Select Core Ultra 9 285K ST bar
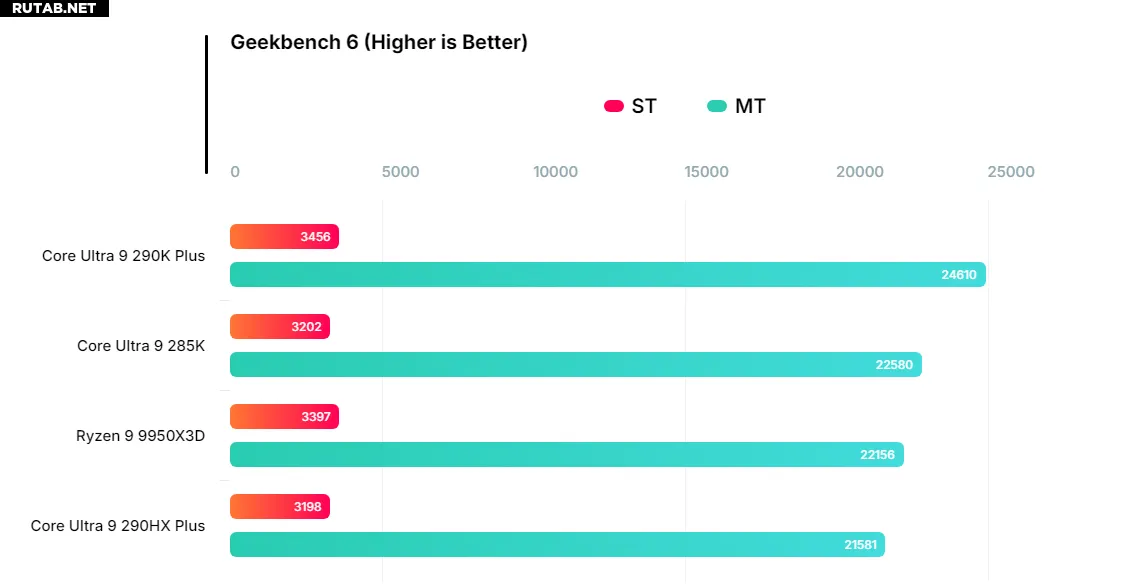The width and height of the screenshot is (1143, 587). (x=279, y=327)
